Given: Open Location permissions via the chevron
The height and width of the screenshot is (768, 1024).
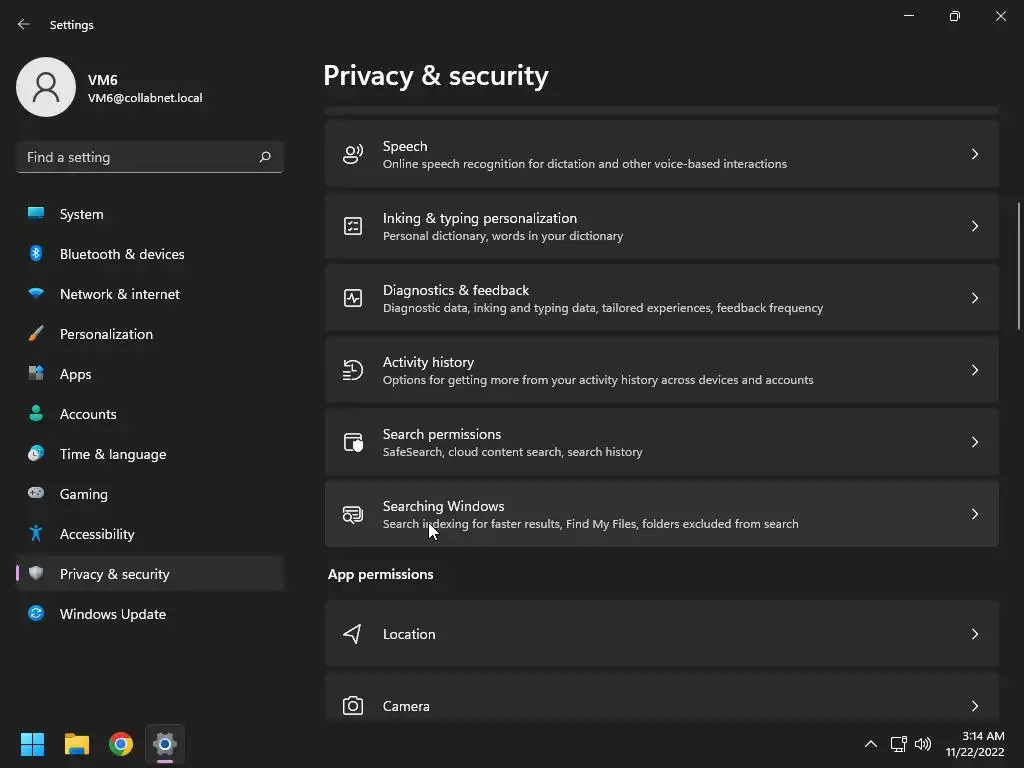Looking at the screenshot, I should click(975, 634).
